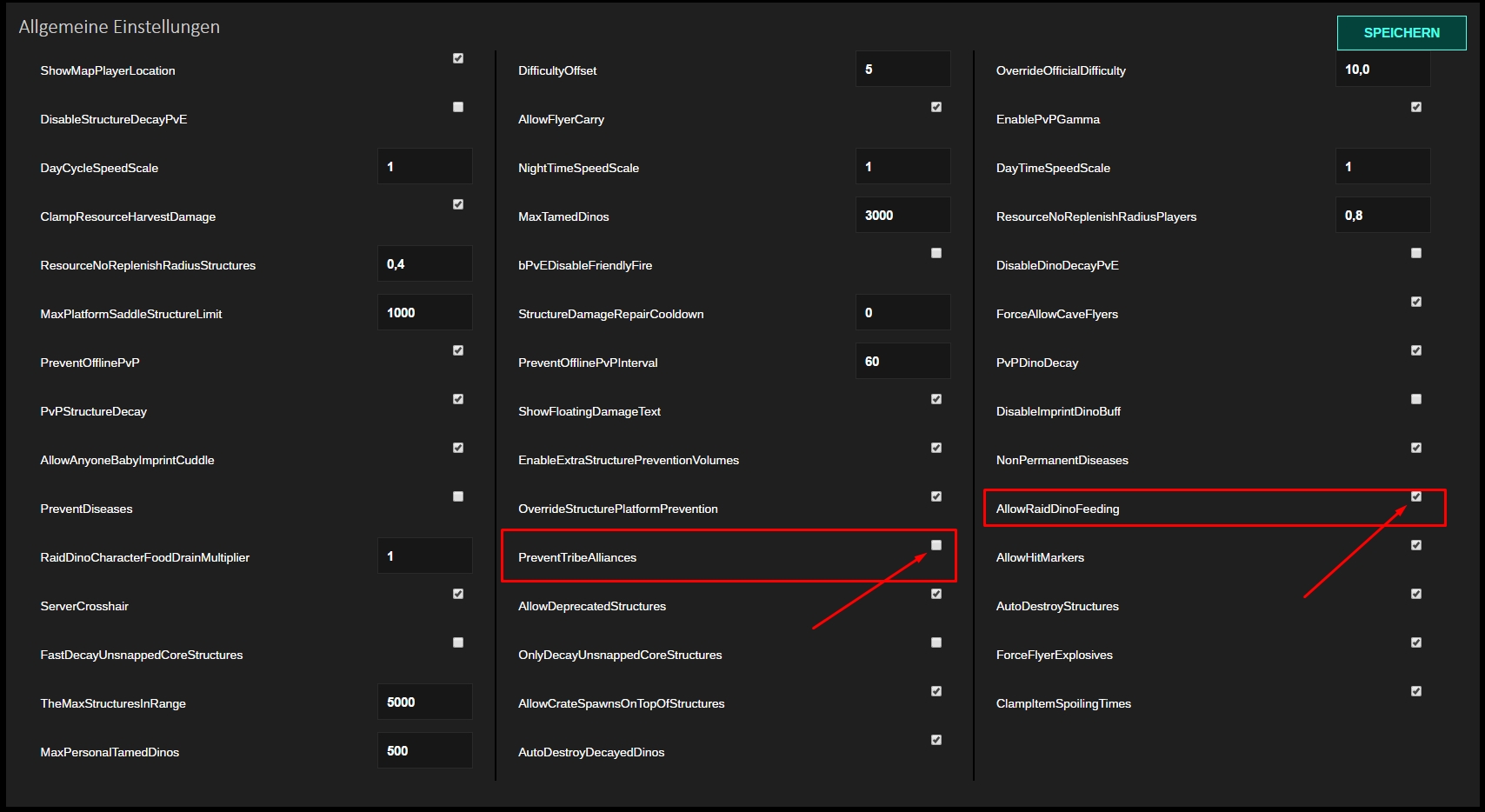Enable DisableStructureDecayPvE checkbox

[x=458, y=107]
